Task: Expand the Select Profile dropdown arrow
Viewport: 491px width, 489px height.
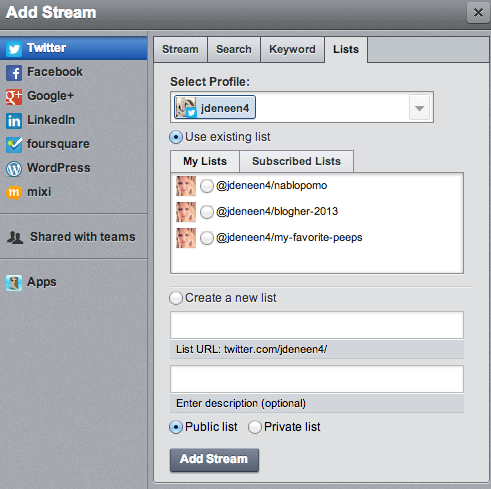Action: (419, 108)
